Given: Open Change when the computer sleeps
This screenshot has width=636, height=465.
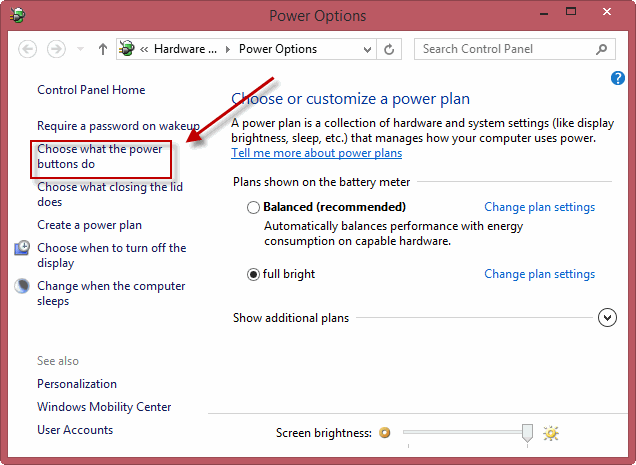Looking at the screenshot, I should point(111,293).
